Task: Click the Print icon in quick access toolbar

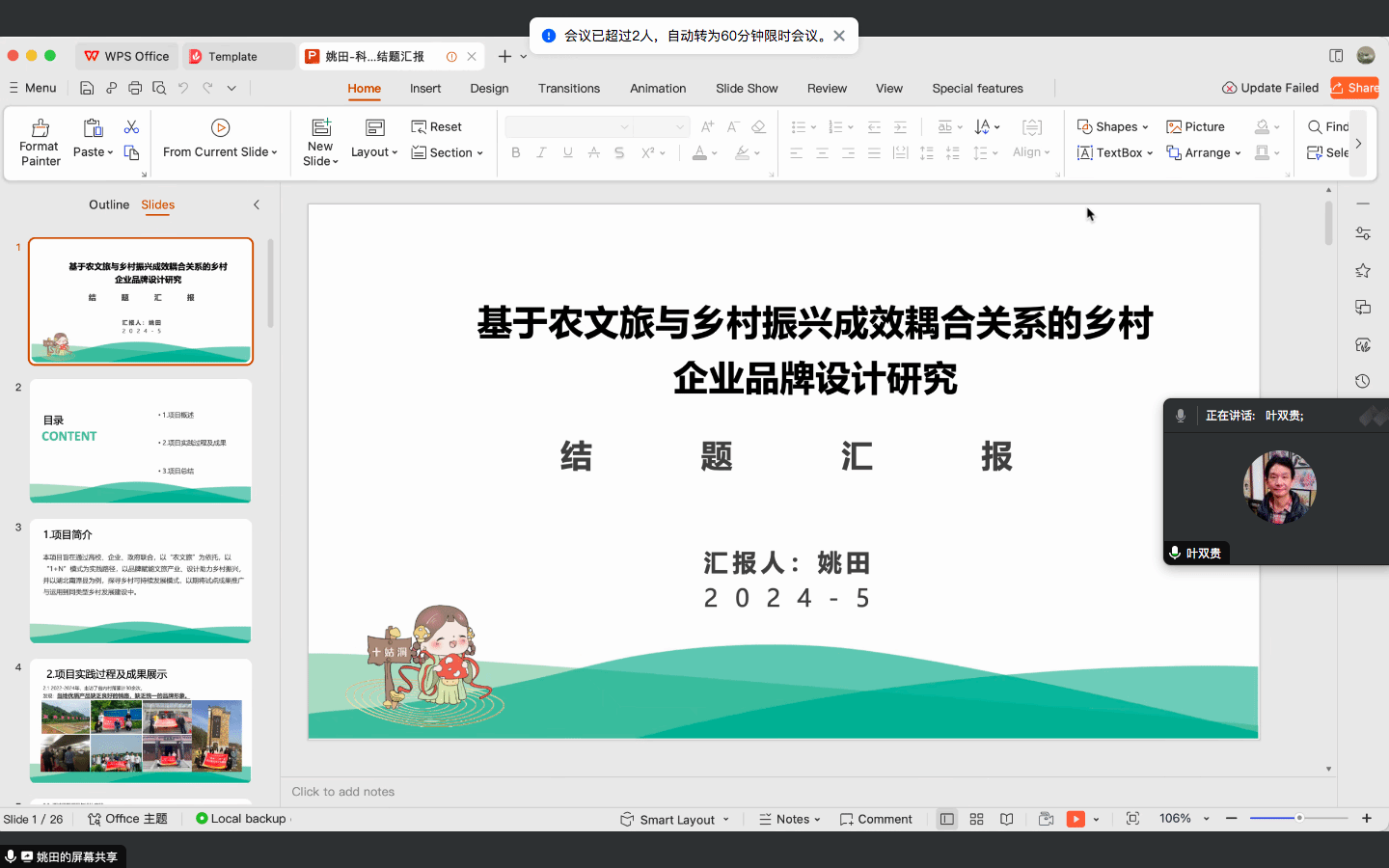Action: [135, 88]
